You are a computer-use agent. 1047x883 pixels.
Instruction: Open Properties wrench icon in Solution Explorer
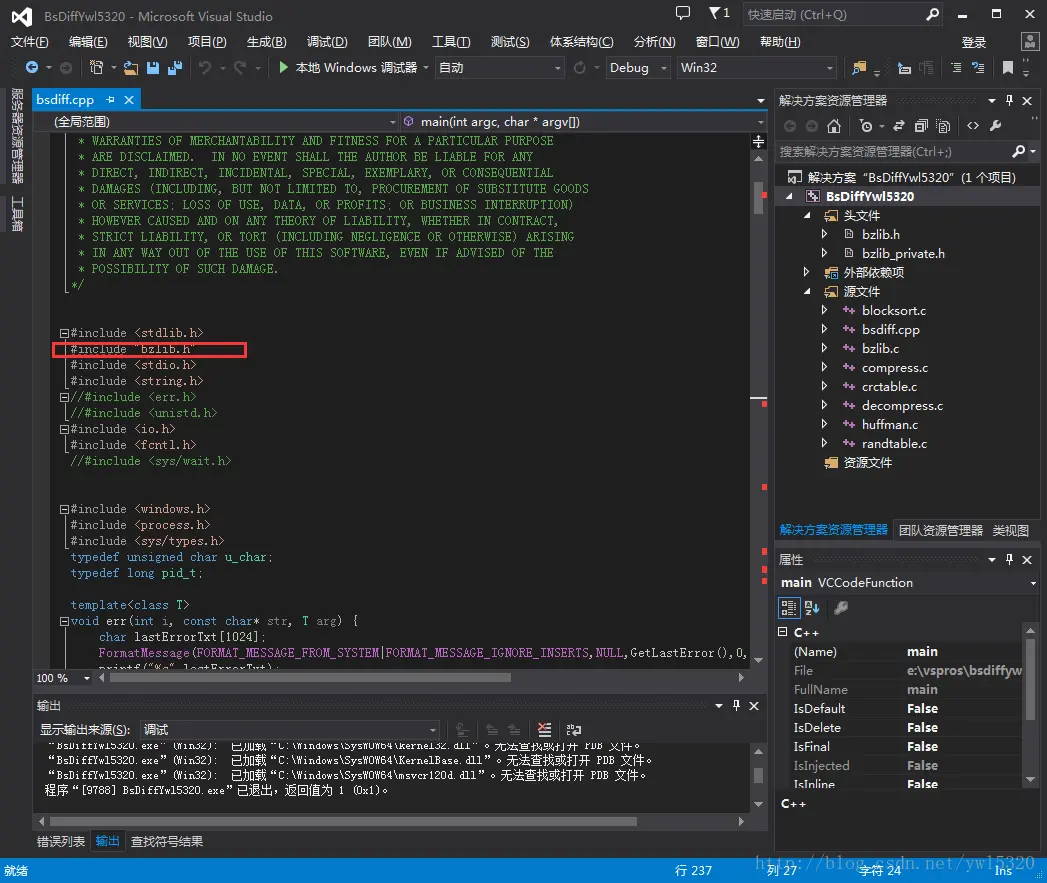click(995, 126)
